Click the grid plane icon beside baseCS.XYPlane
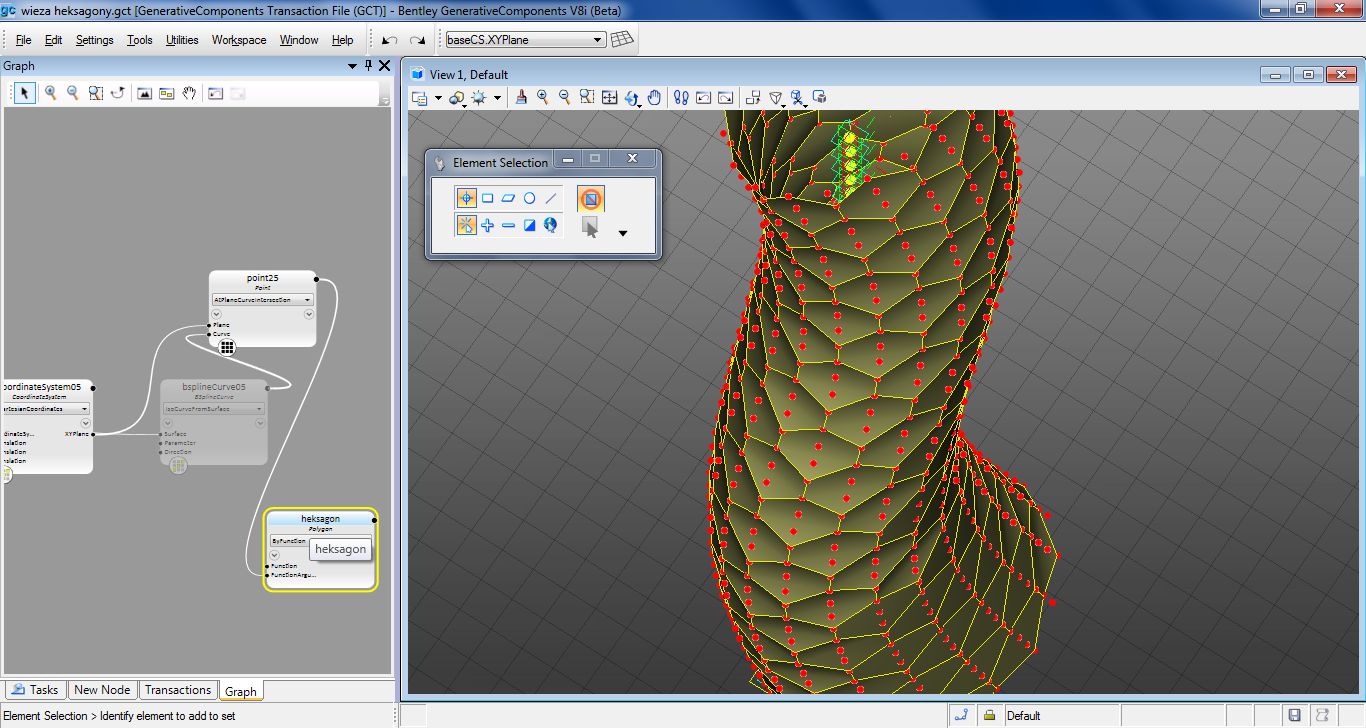Screen dimensions: 1366x728 click(x=622, y=40)
